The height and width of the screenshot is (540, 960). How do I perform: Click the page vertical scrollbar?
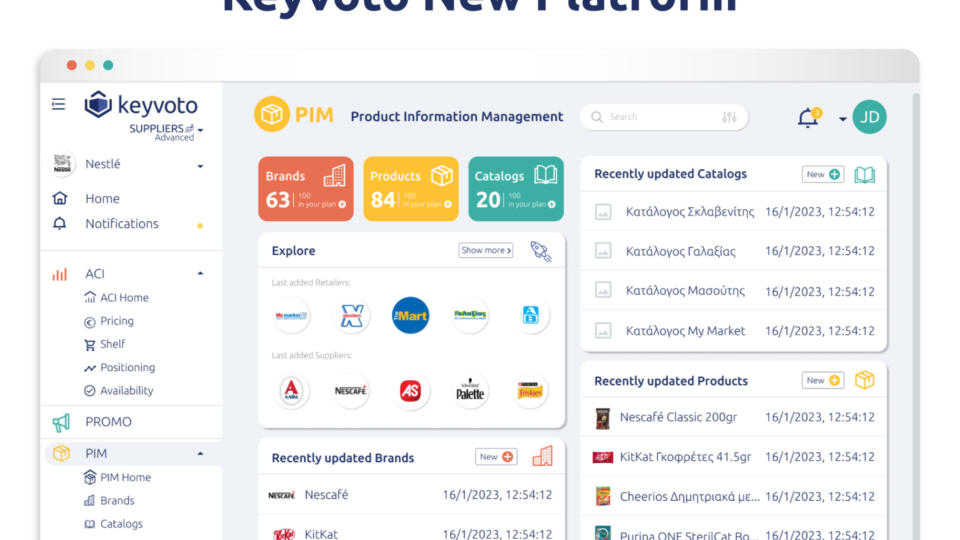(916, 317)
